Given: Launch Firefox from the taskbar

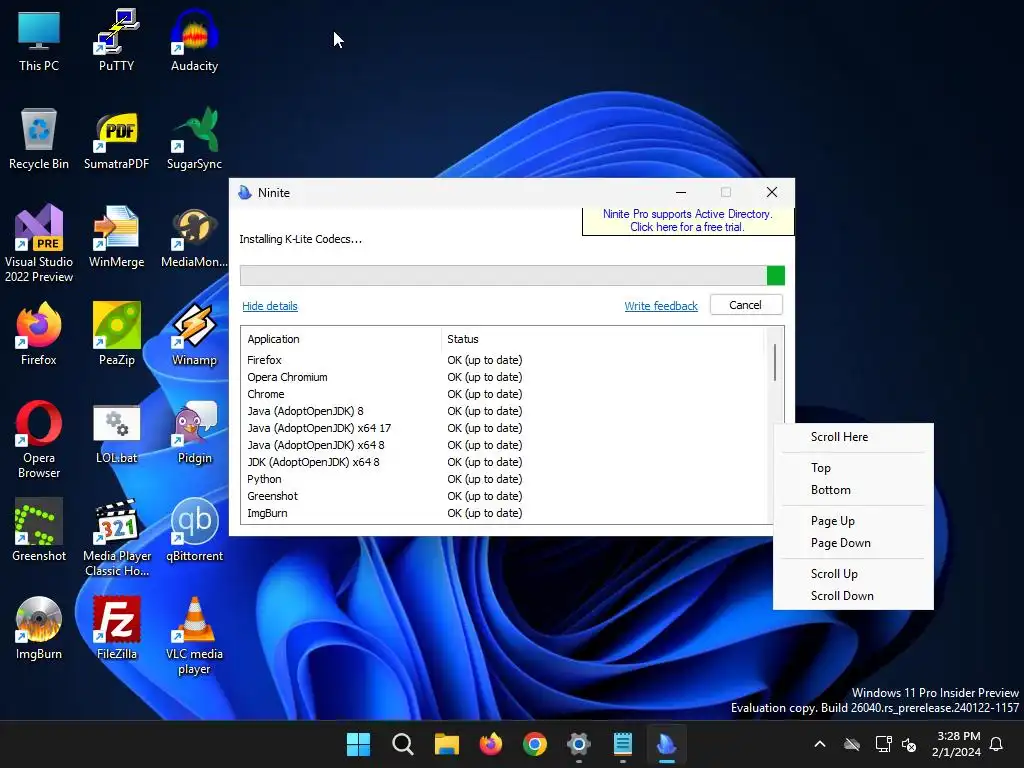Looking at the screenshot, I should point(490,744).
